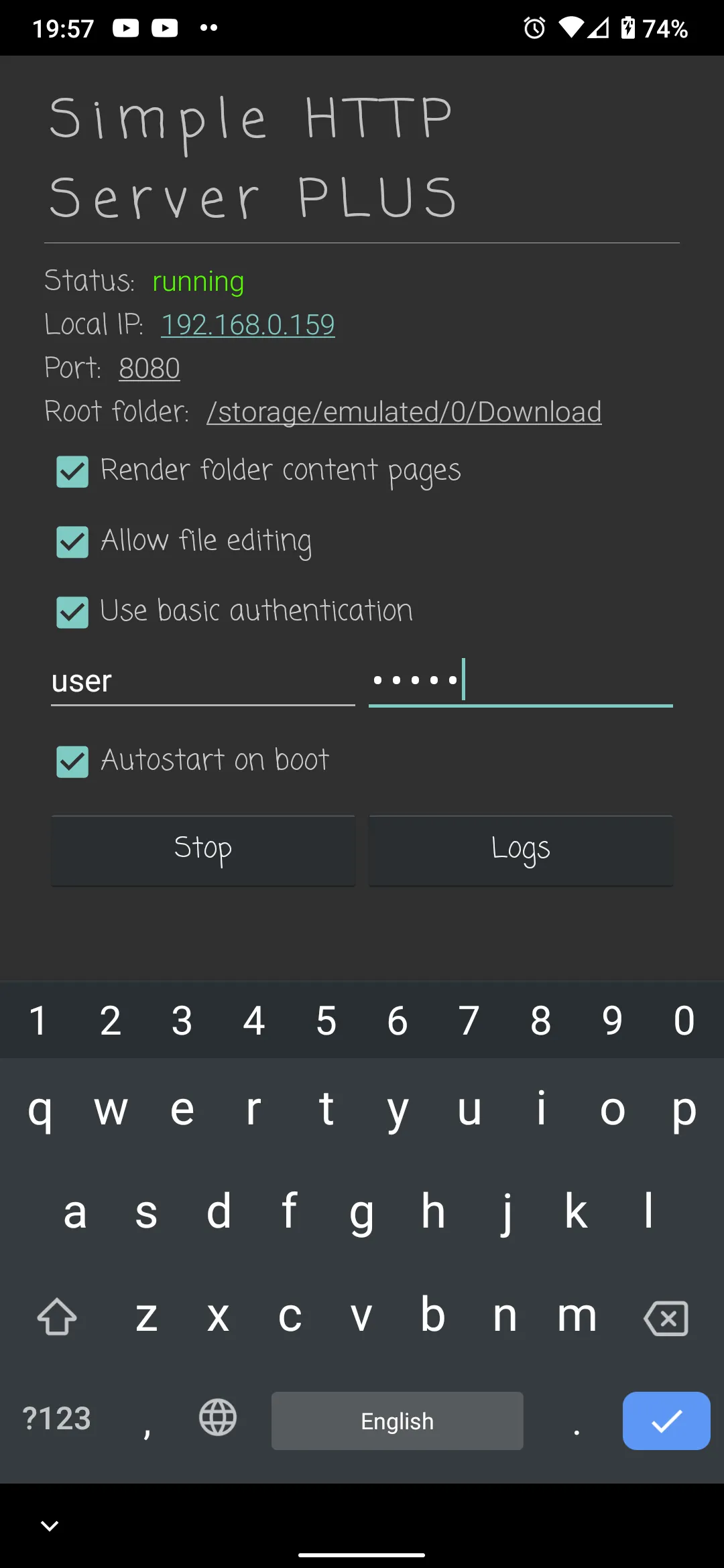Screen dimensions: 724x1568
Task: Stop the HTTP server
Action: point(203,850)
